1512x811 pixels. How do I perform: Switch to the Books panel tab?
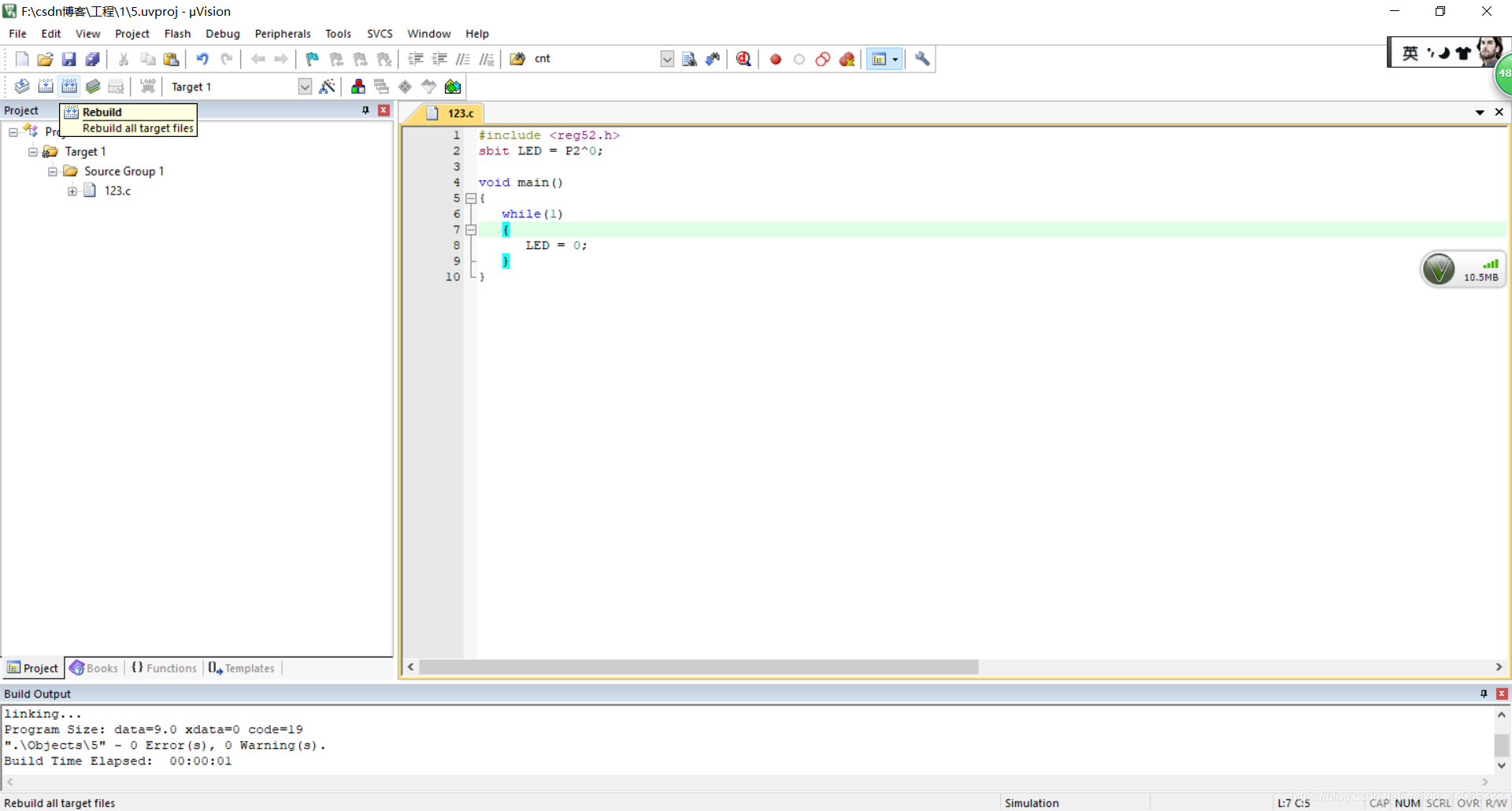pyautogui.click(x=94, y=668)
